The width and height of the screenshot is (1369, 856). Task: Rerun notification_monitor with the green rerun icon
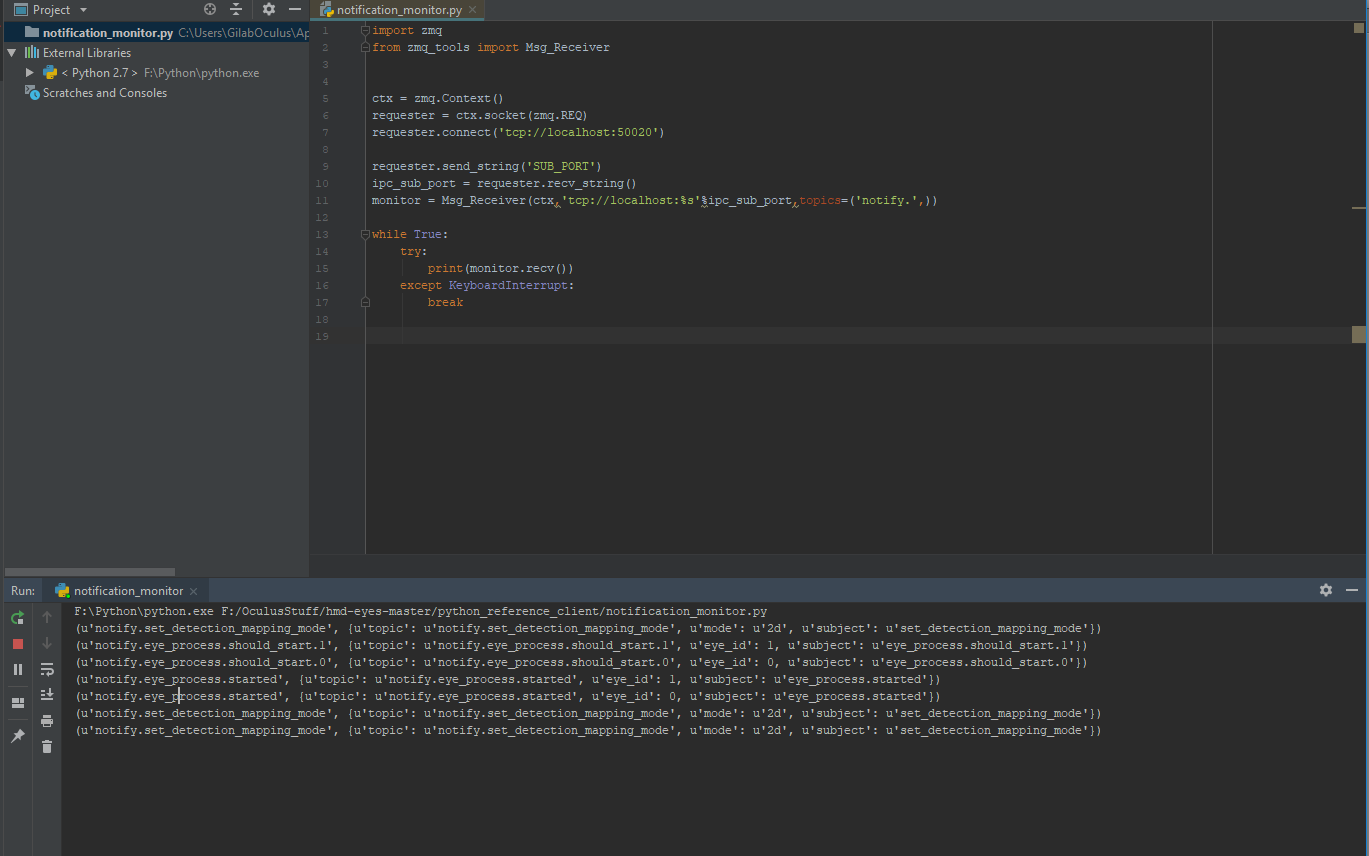click(17, 618)
